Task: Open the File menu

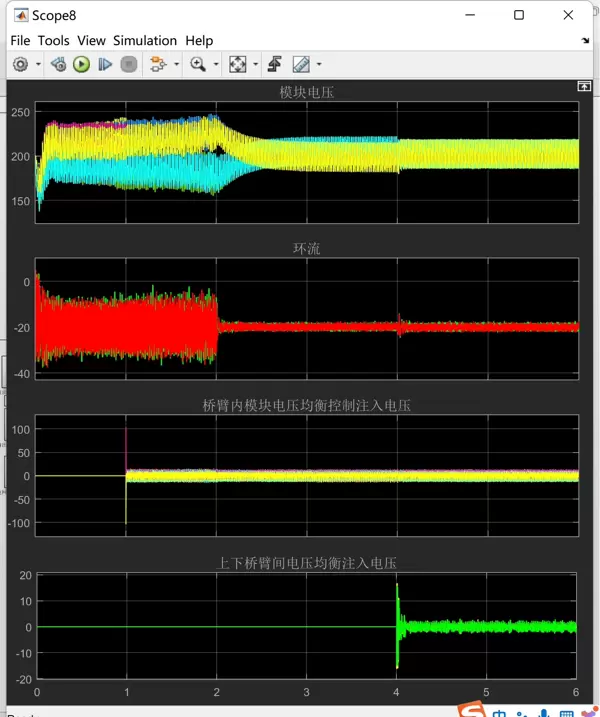Action: pyautogui.click(x=20, y=40)
